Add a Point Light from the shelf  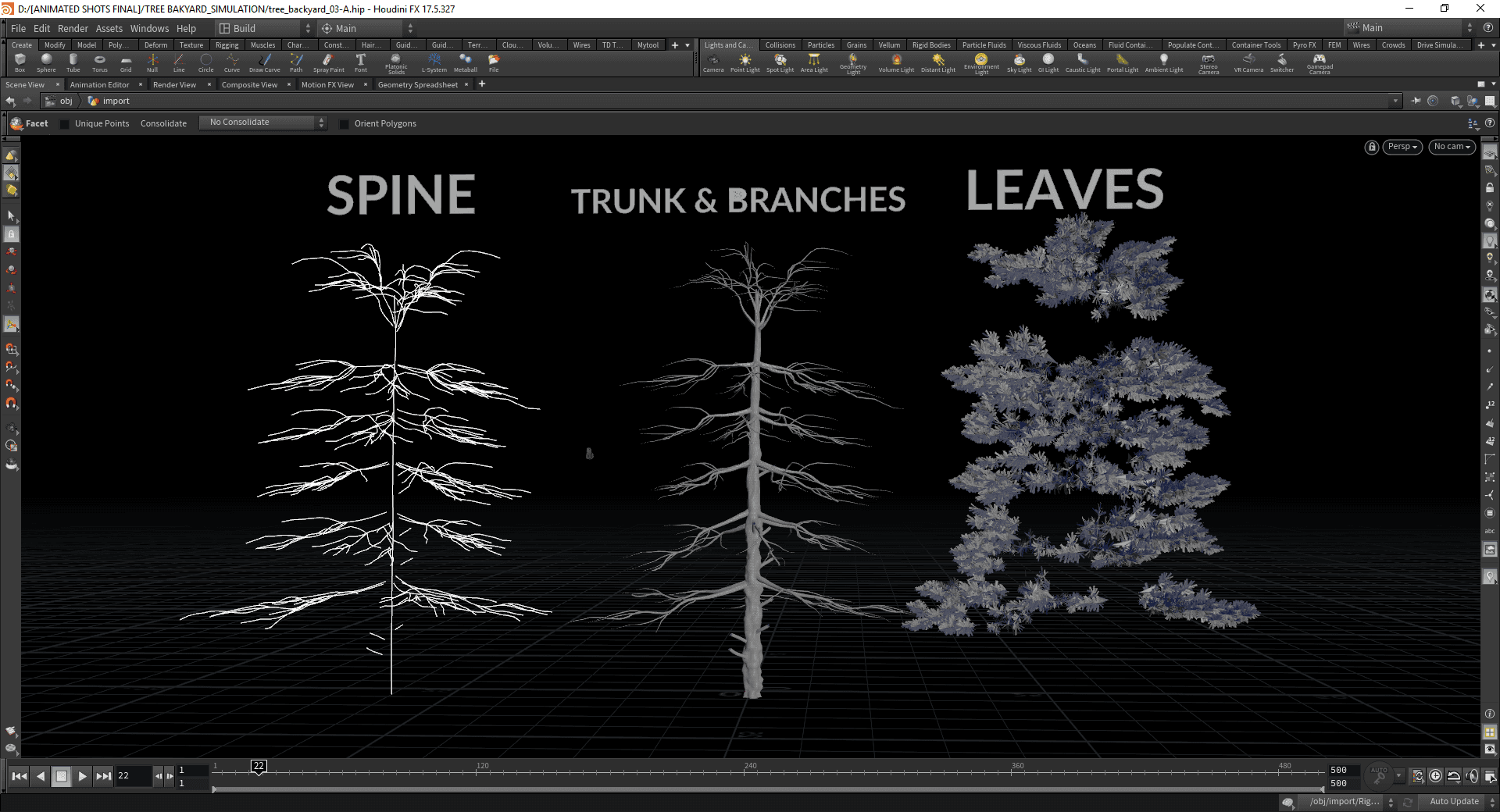coord(745,62)
